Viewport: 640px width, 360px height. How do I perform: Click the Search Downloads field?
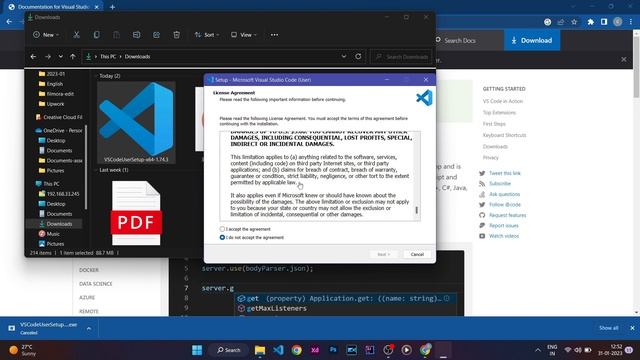401,57
